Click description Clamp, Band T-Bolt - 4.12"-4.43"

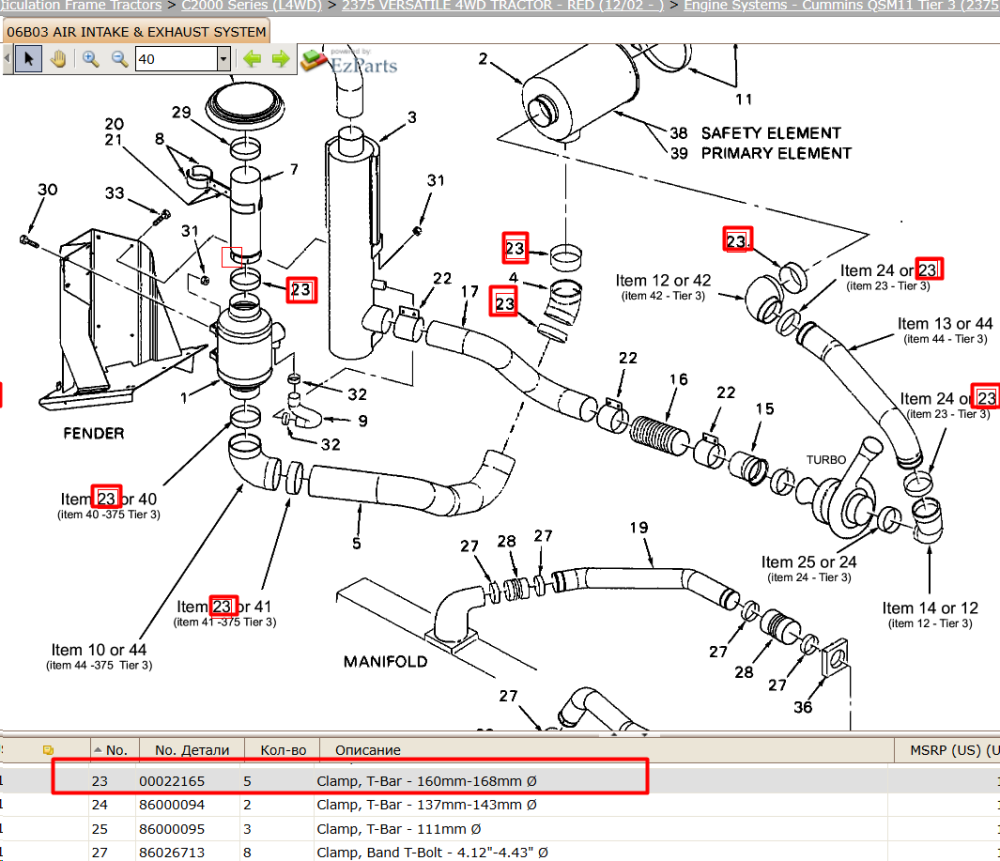click(432, 853)
